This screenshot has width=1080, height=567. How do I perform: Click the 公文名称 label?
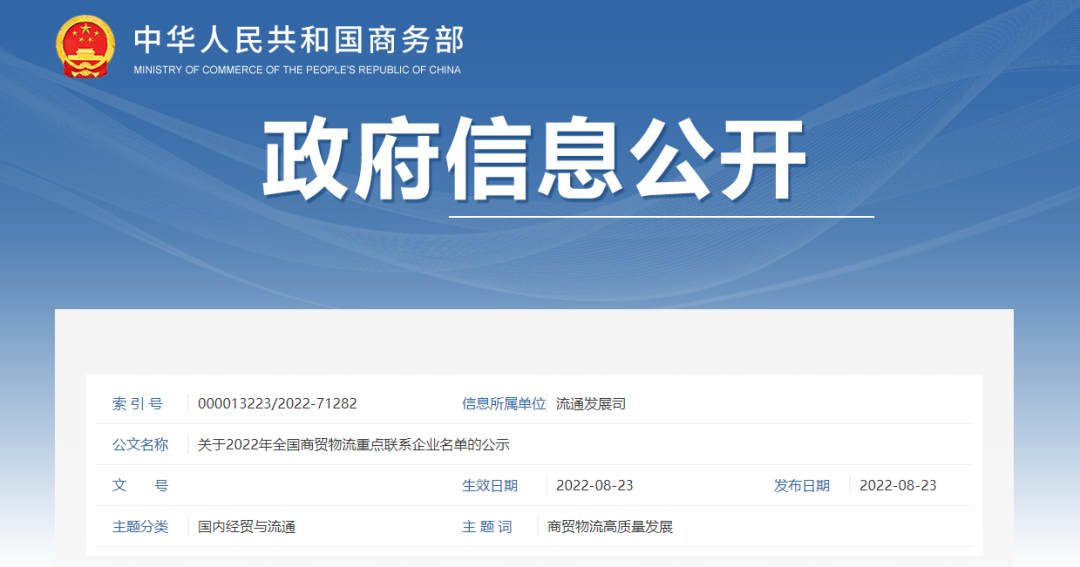point(141,444)
